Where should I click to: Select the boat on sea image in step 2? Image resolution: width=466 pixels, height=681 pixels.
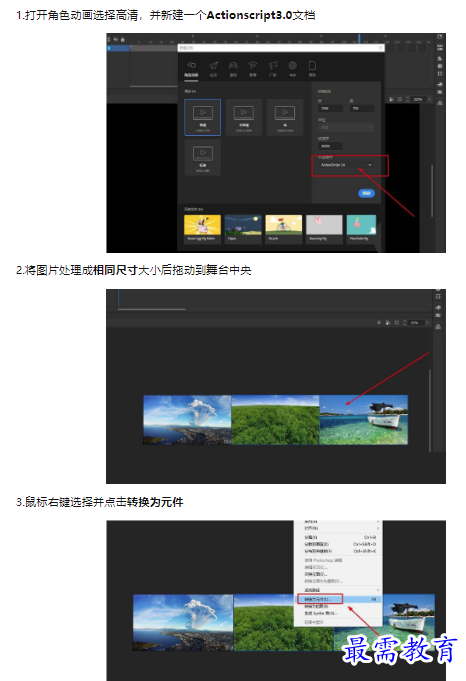click(x=364, y=420)
